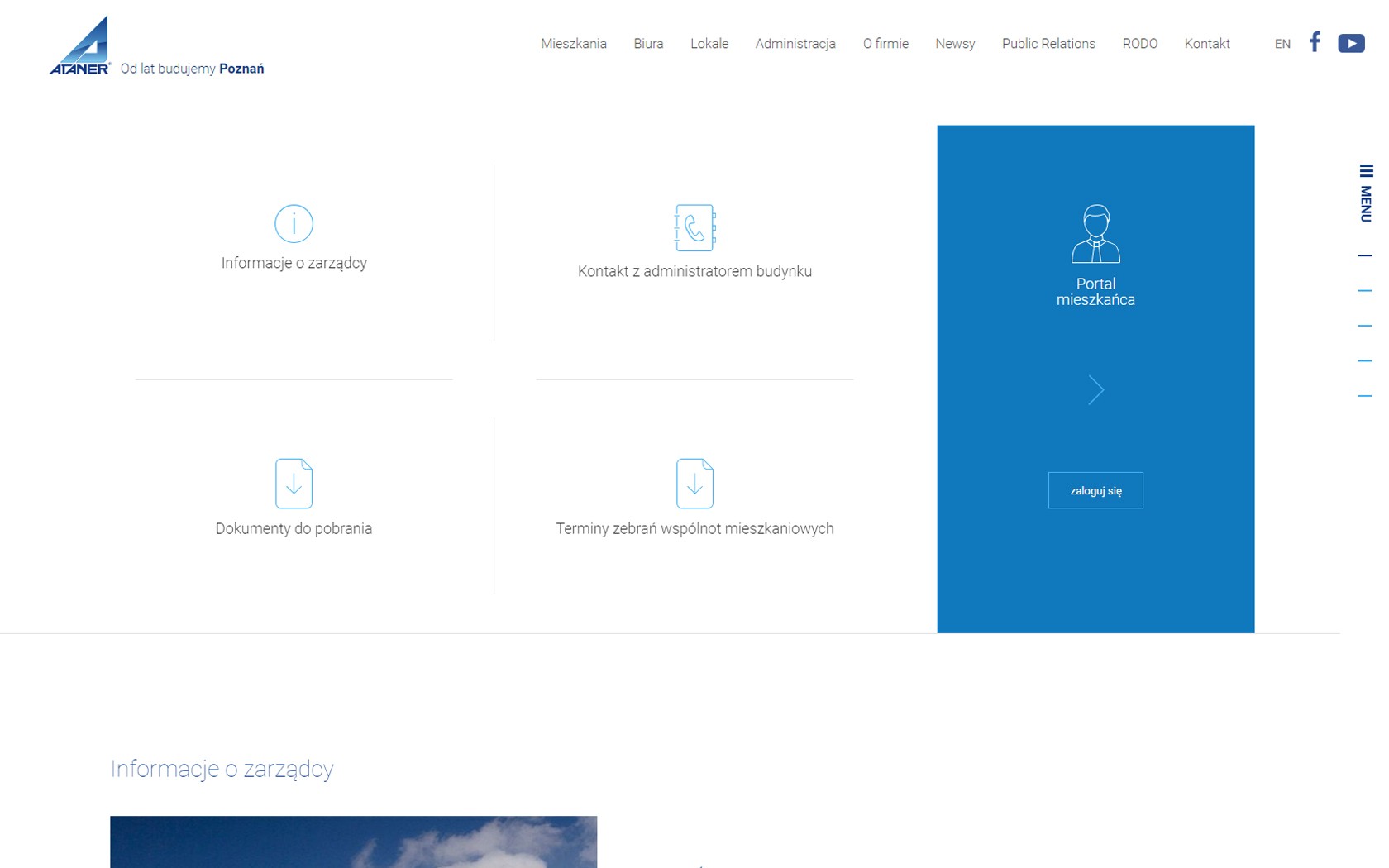Click the resident portal person icon
1389x868 pixels.
pyautogui.click(x=1095, y=234)
